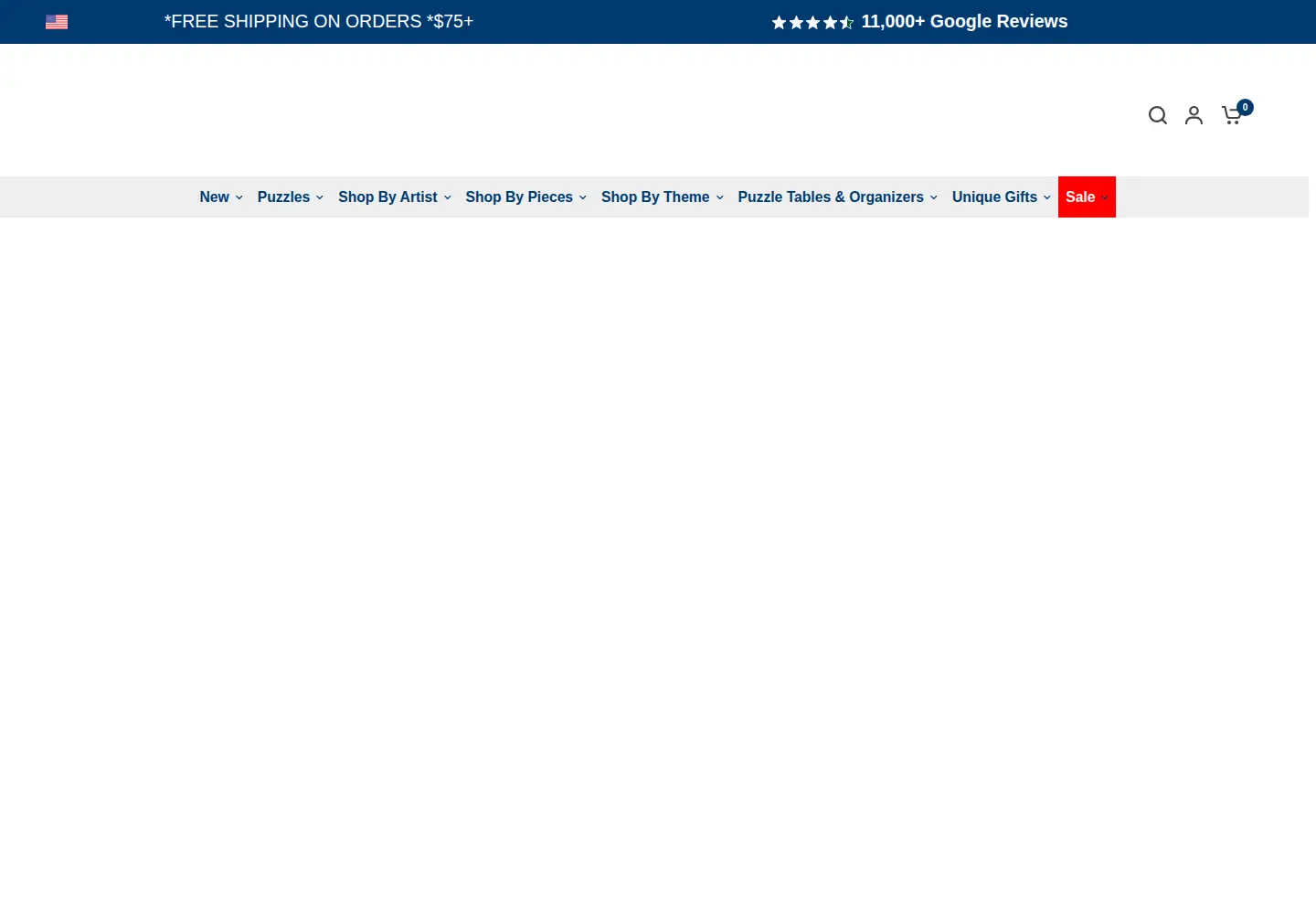Click the star rating icons

coord(812,22)
